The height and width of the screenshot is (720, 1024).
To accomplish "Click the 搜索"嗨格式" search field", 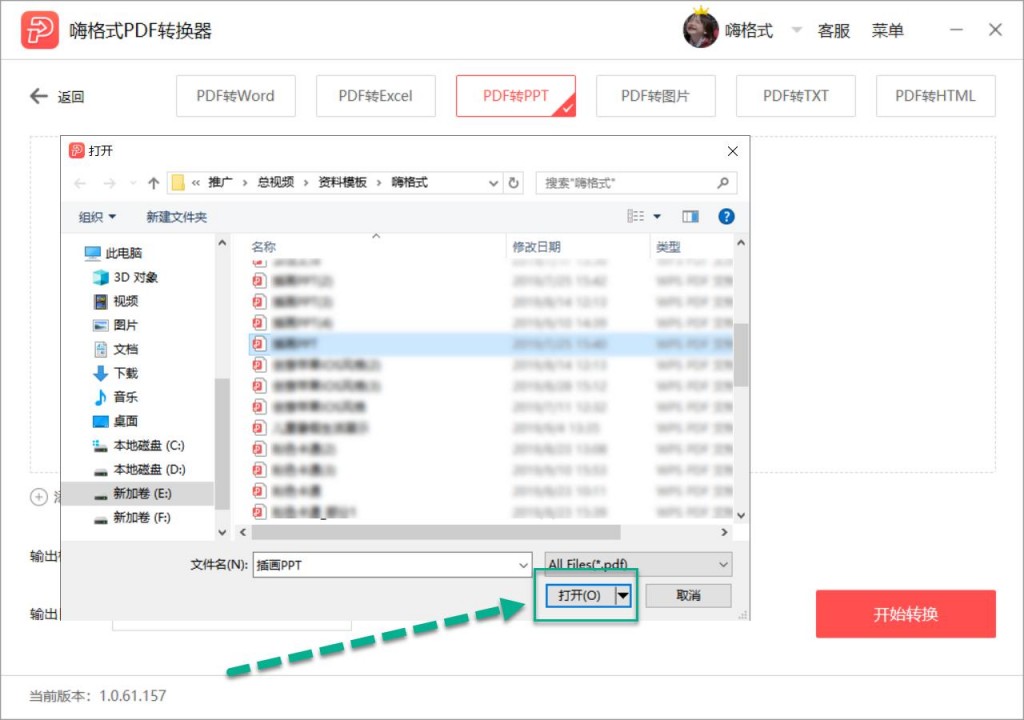I will (x=636, y=183).
